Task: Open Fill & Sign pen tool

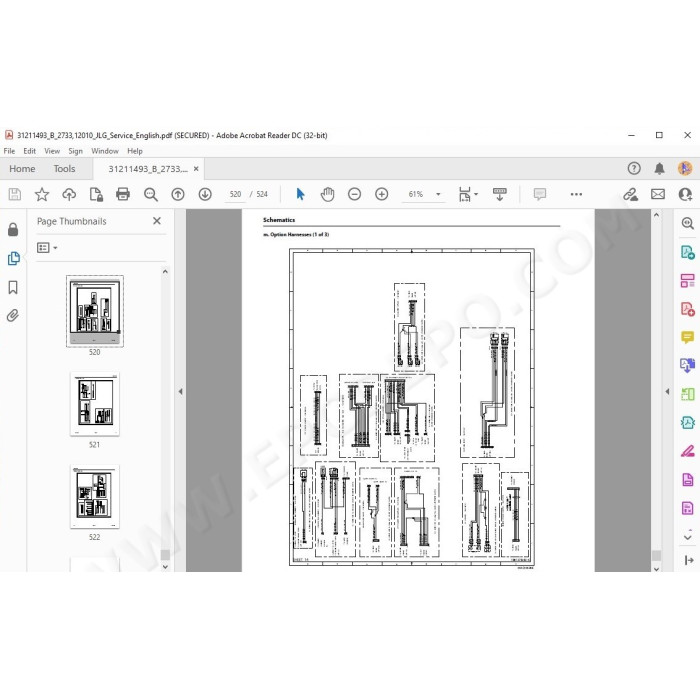Action: (x=688, y=451)
